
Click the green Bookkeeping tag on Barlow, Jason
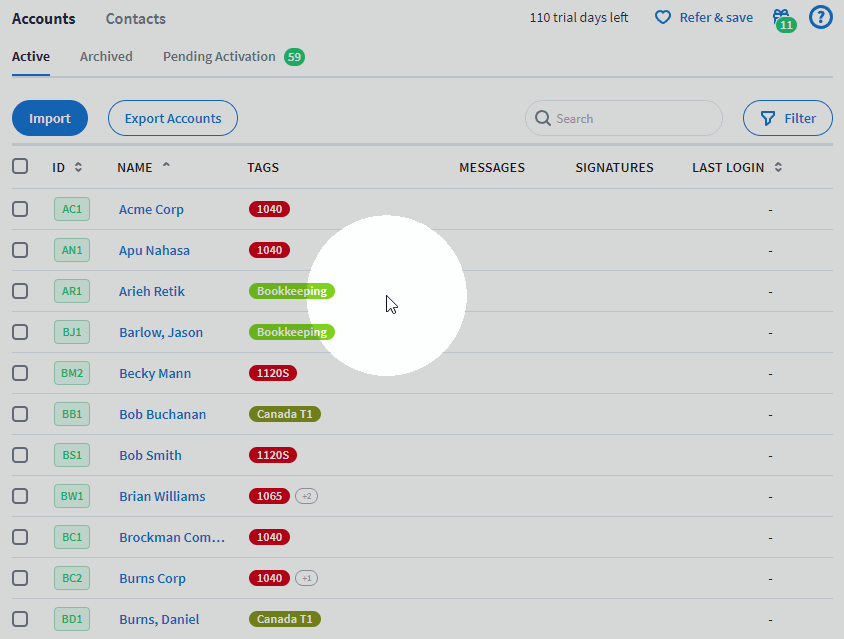pyautogui.click(x=292, y=332)
